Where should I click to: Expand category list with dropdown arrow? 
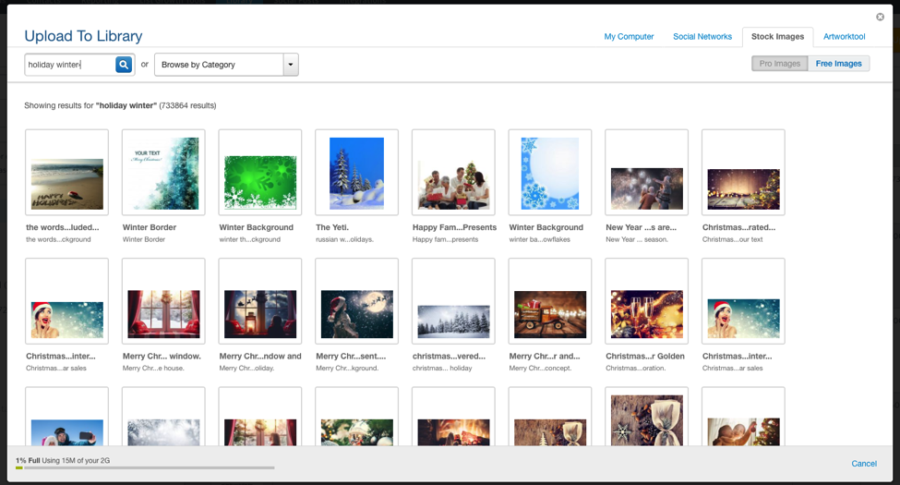[291, 65]
